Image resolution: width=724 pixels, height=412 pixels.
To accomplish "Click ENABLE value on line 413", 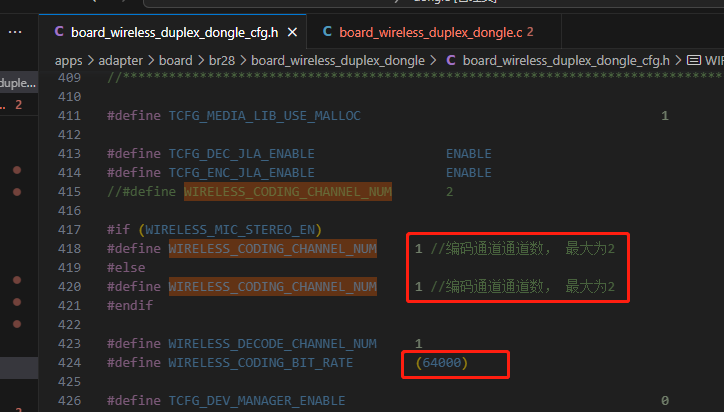I will pos(469,153).
